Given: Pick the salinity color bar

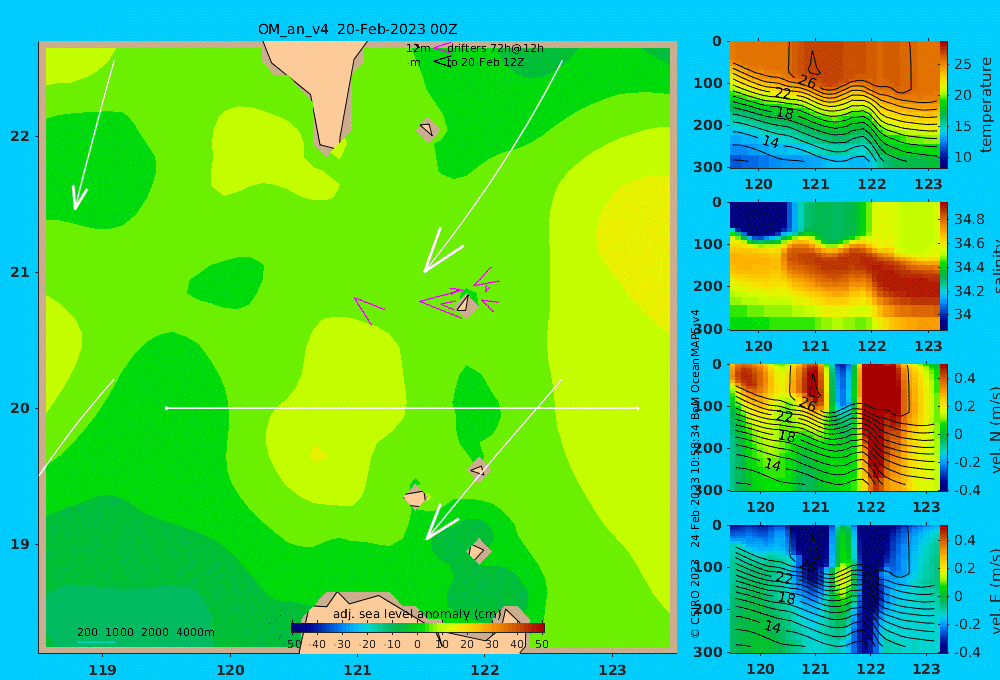Looking at the screenshot, I should click(943, 266).
